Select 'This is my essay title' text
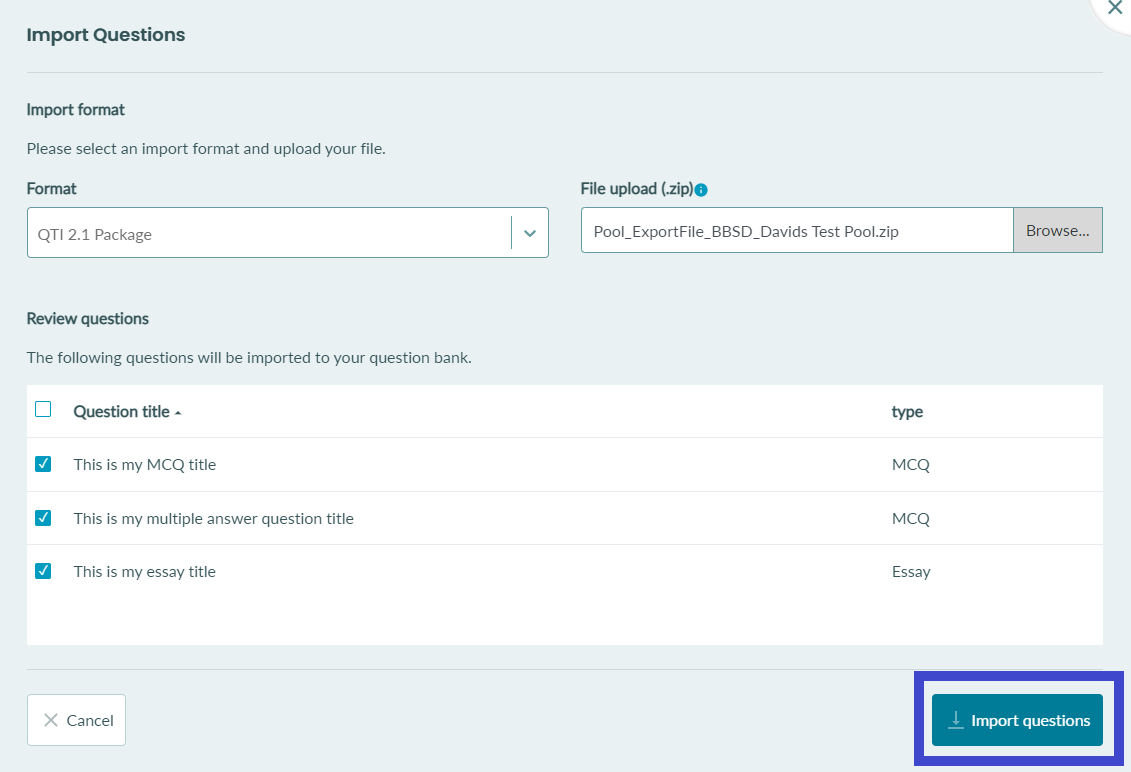 pyautogui.click(x=145, y=571)
